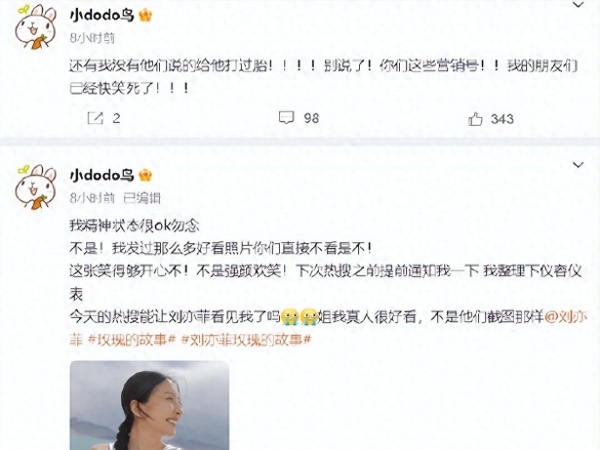Image resolution: width=600 pixels, height=450 pixels.
Task: Click the 98 comment count
Action: 311,118
